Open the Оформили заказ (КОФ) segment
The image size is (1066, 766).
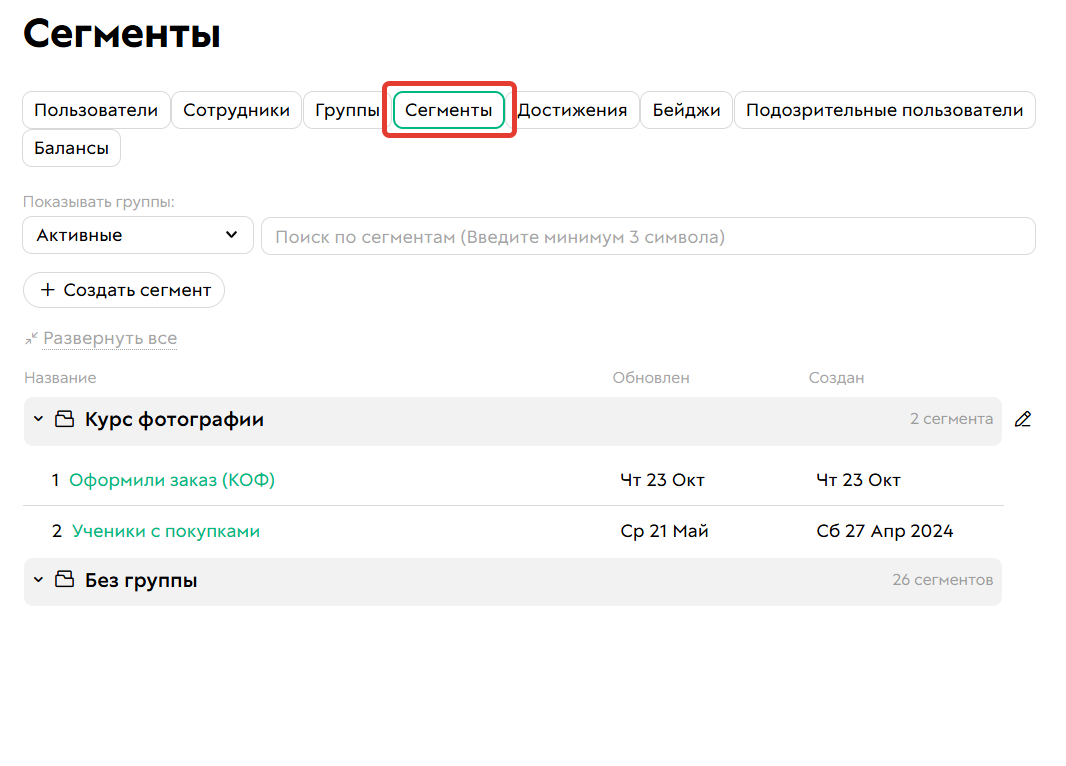point(172,480)
